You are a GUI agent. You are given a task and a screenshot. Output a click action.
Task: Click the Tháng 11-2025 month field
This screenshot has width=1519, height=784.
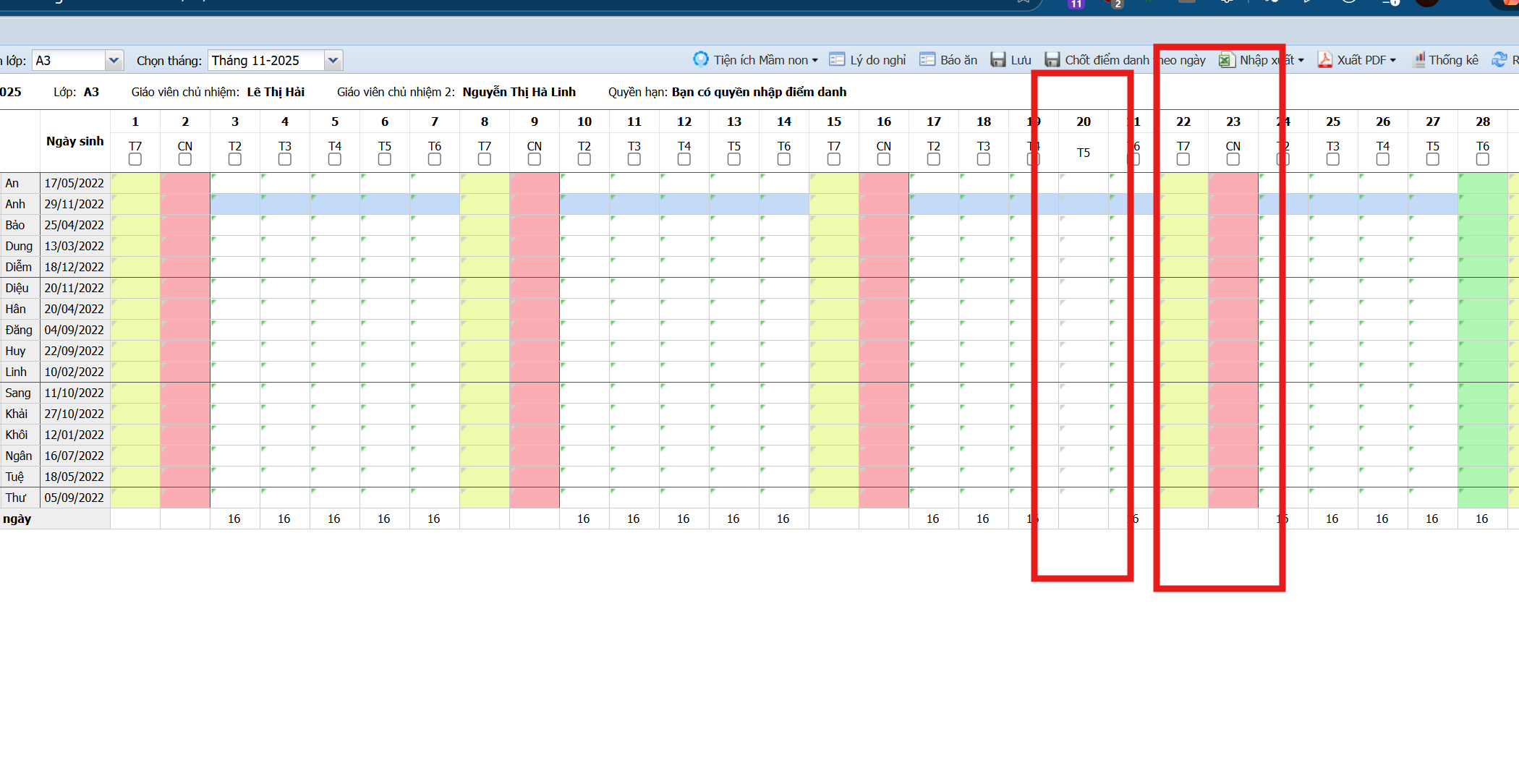266,60
